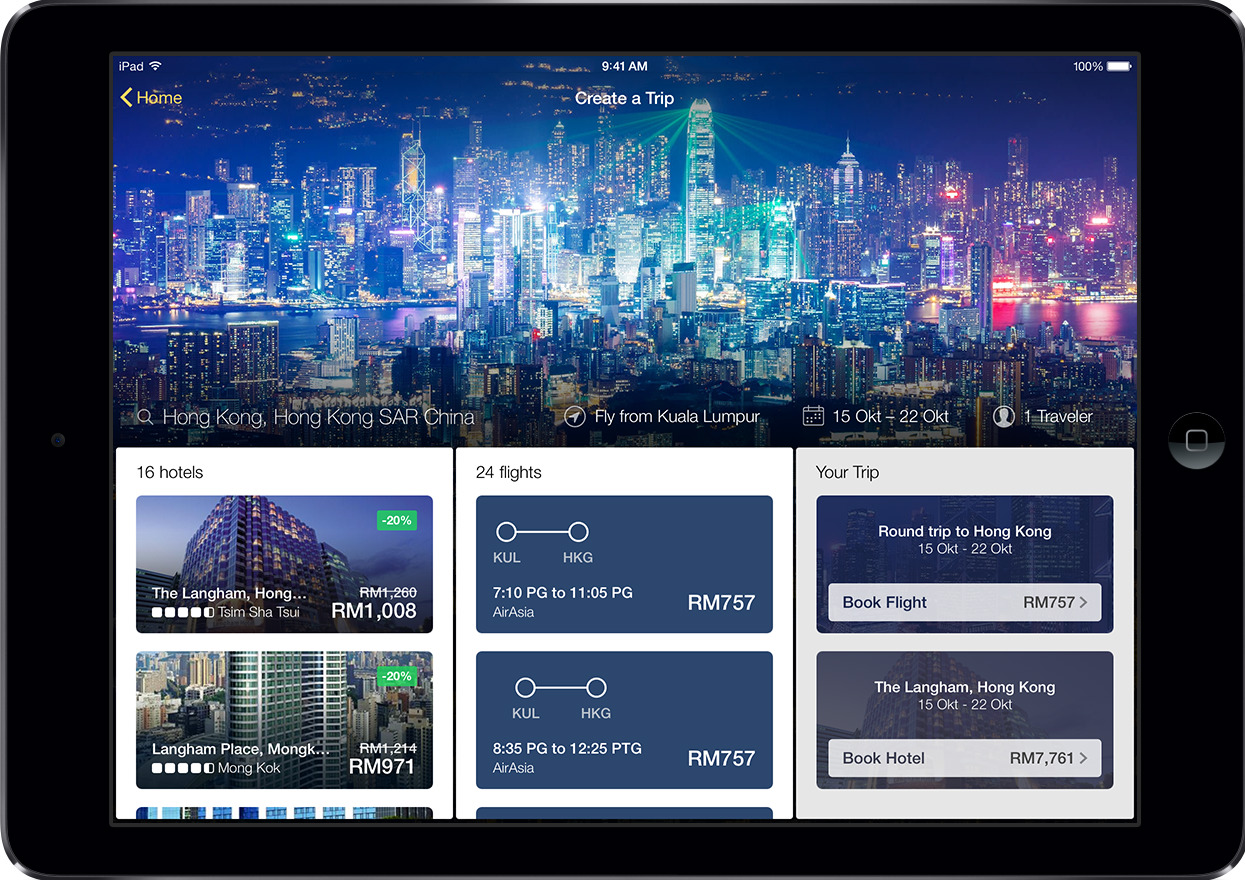Change the 15 Okt – 22 Okt dates
Viewport: 1245px width, 880px height.
[890, 417]
